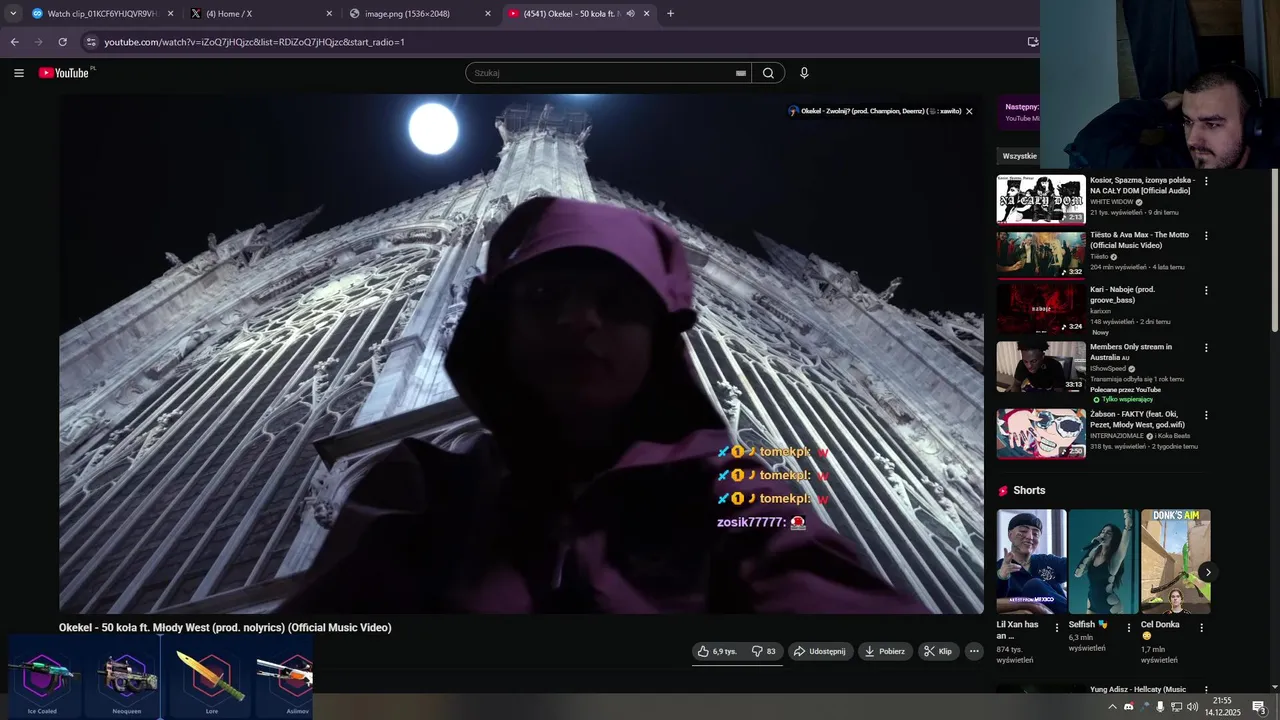Play Żabson FAKTY thumbnail

click(x=1041, y=434)
